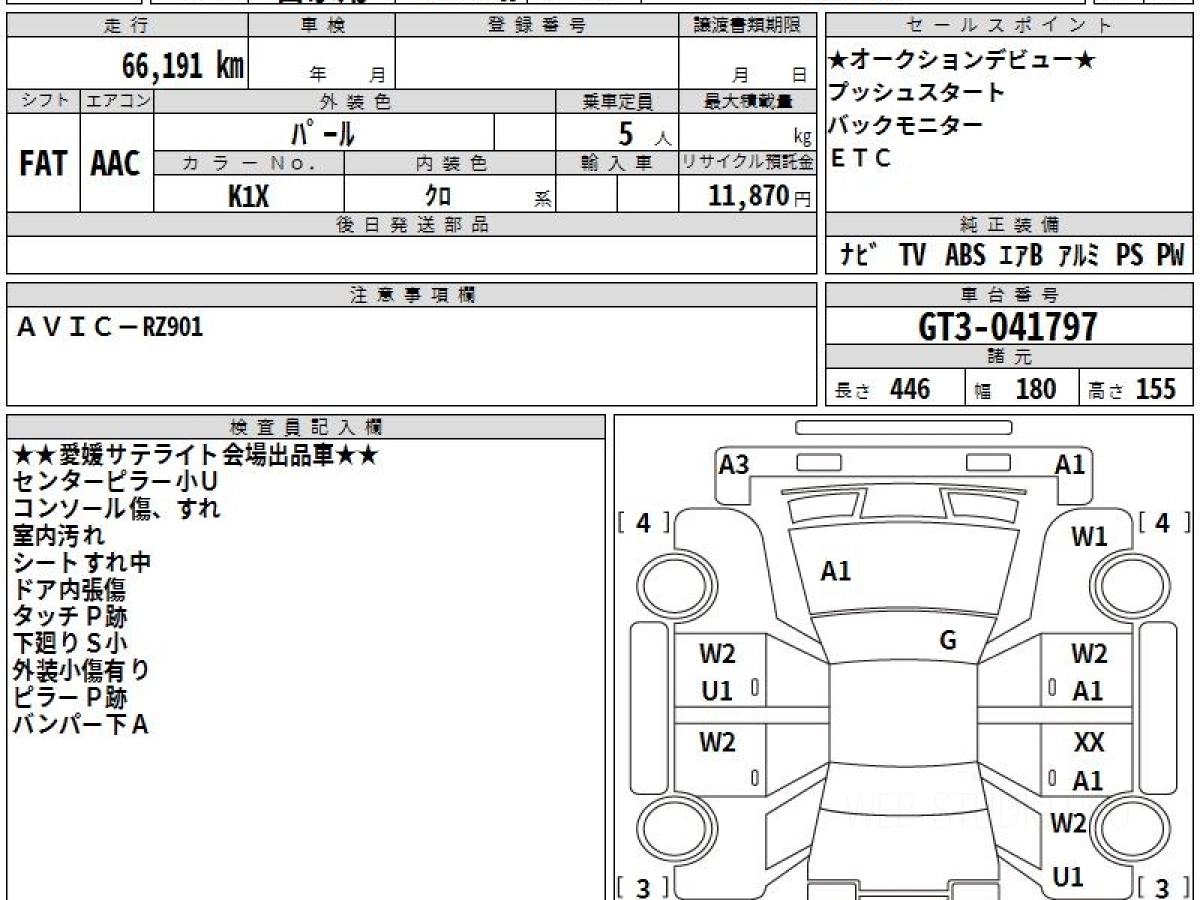Select エアB in genuine equipment row
Screen dimensions: 1200x900
coord(1021,255)
